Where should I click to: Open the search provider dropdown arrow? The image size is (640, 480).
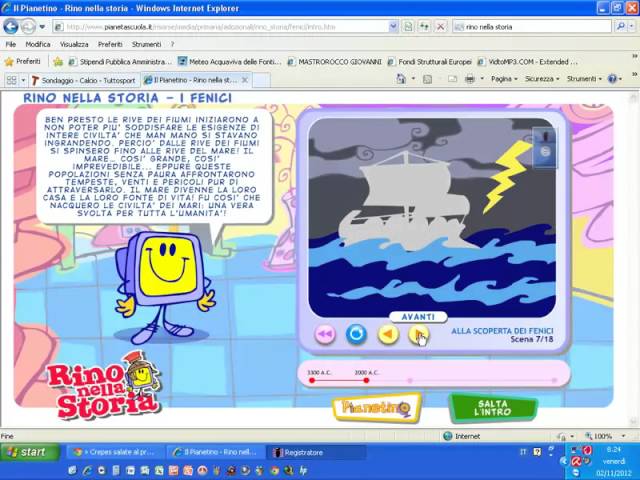coord(631,27)
